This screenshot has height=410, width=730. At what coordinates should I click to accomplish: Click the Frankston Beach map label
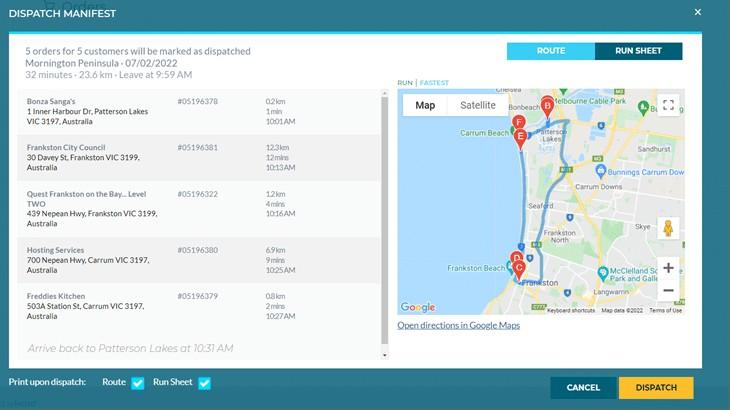pos(476,268)
